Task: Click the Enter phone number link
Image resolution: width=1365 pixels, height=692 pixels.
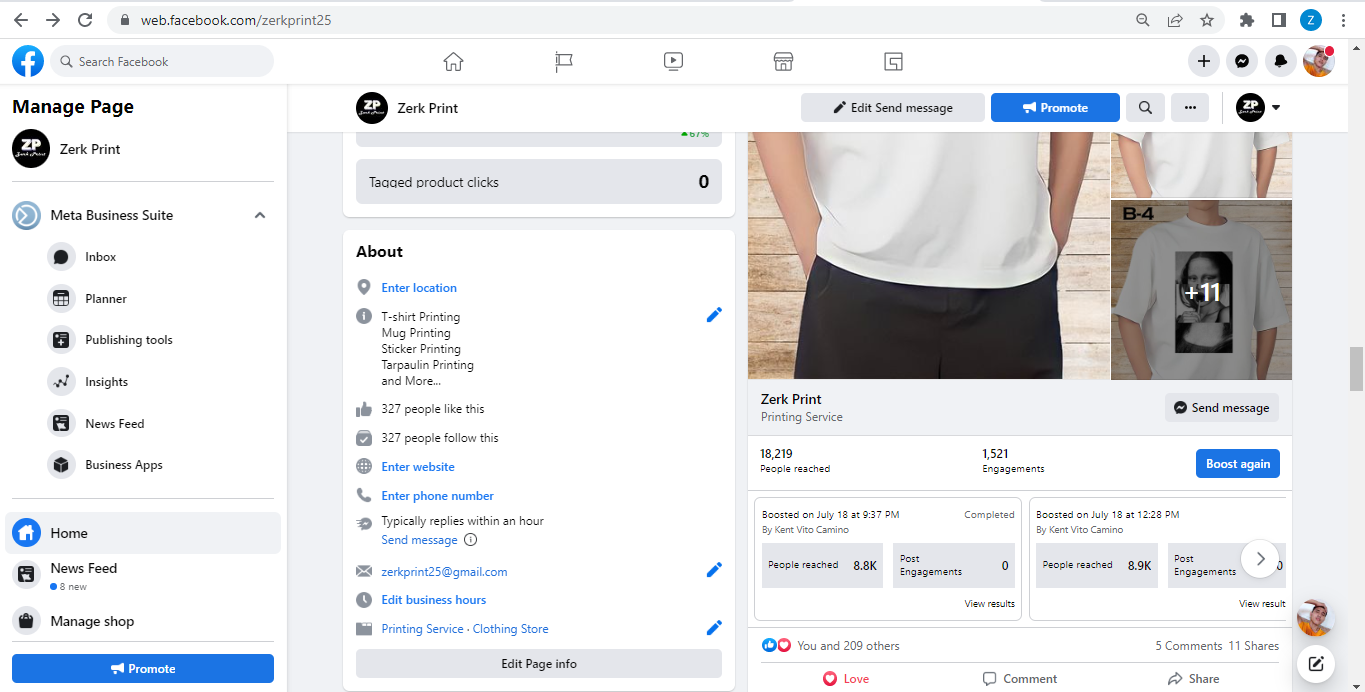Action: click(437, 496)
